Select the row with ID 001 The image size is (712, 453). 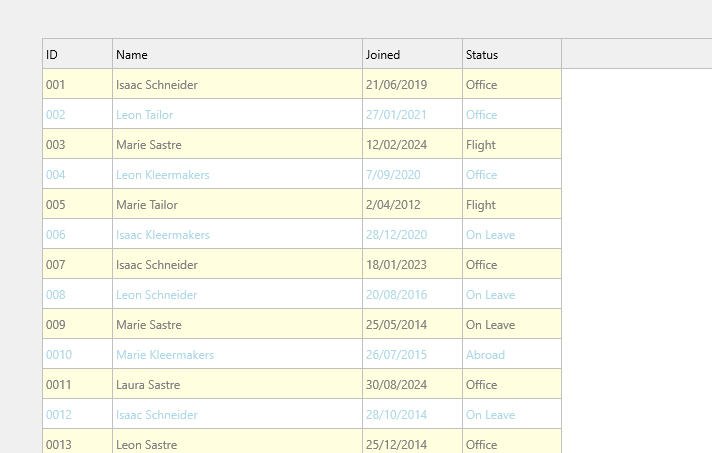pos(302,84)
